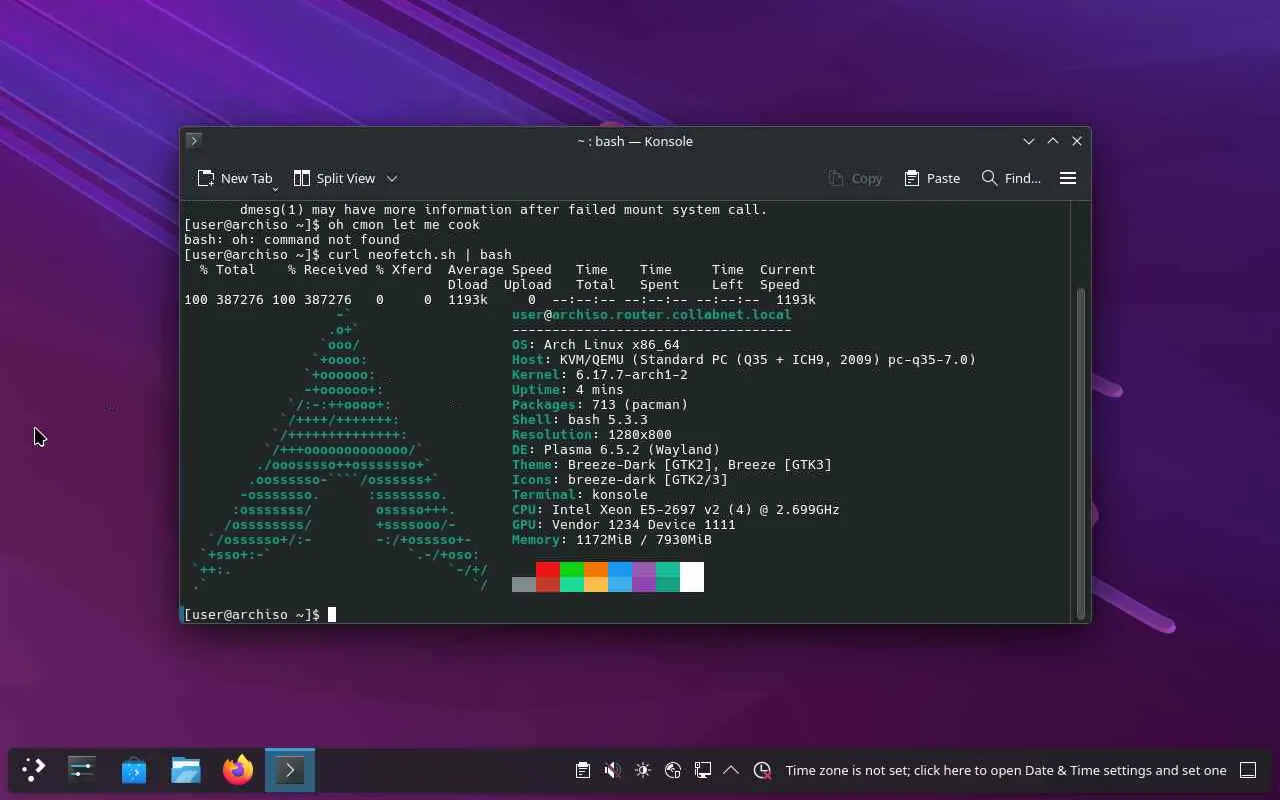Click the "Terminal: konsole" line
This screenshot has width=1280, height=800.
(580, 495)
